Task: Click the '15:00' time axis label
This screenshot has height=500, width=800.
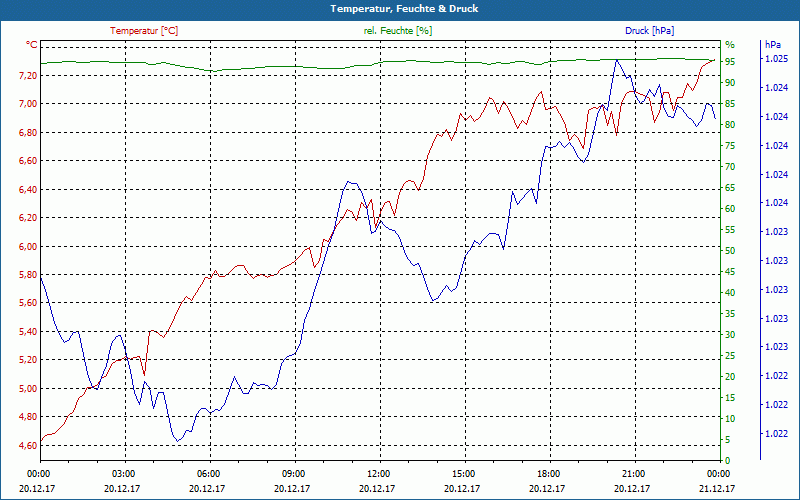Action: 462,473
